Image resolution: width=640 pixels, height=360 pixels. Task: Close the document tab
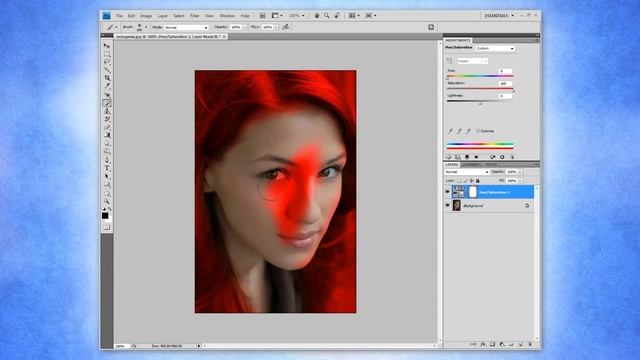(x=224, y=37)
